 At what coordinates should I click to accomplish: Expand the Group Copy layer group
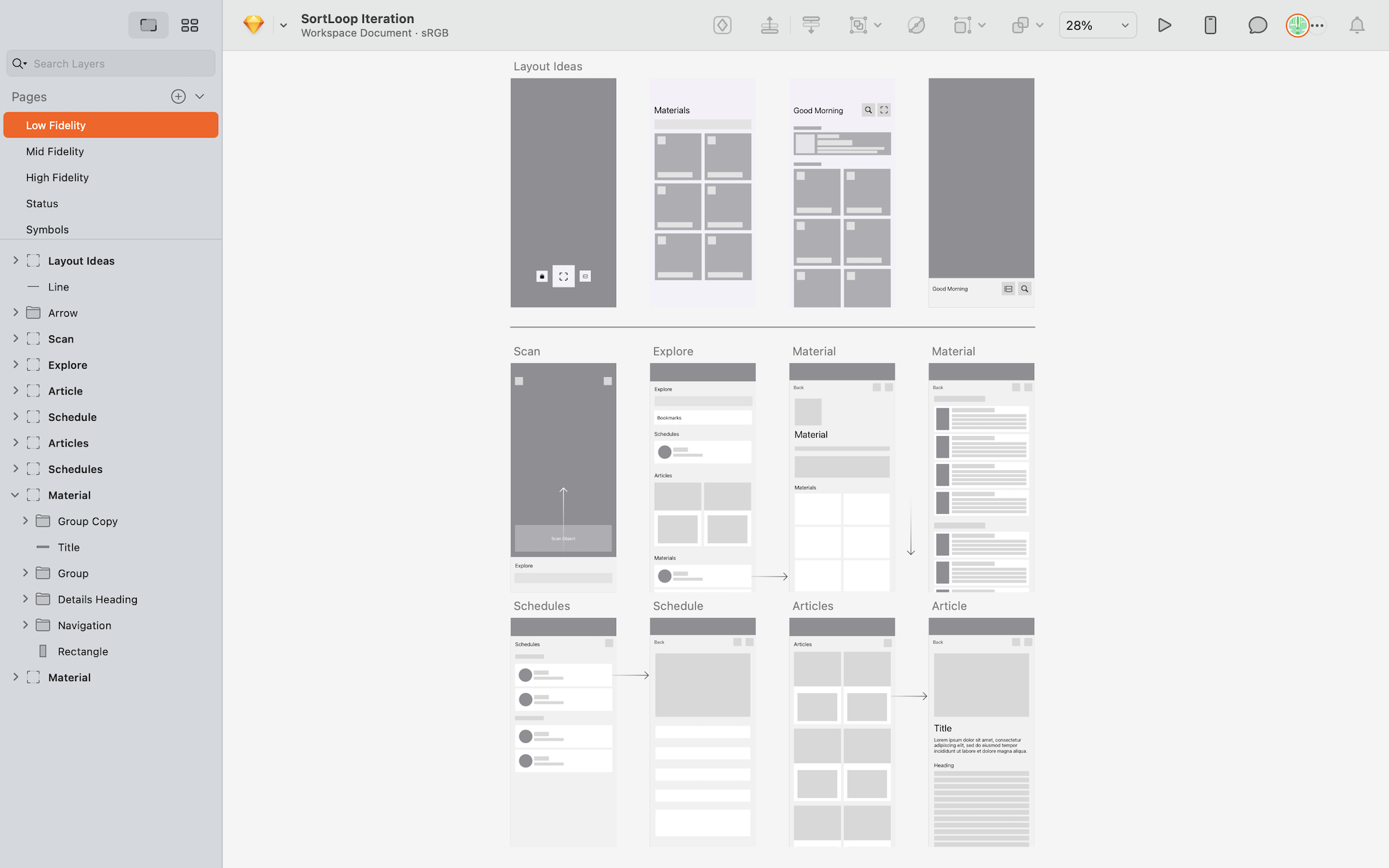26,521
